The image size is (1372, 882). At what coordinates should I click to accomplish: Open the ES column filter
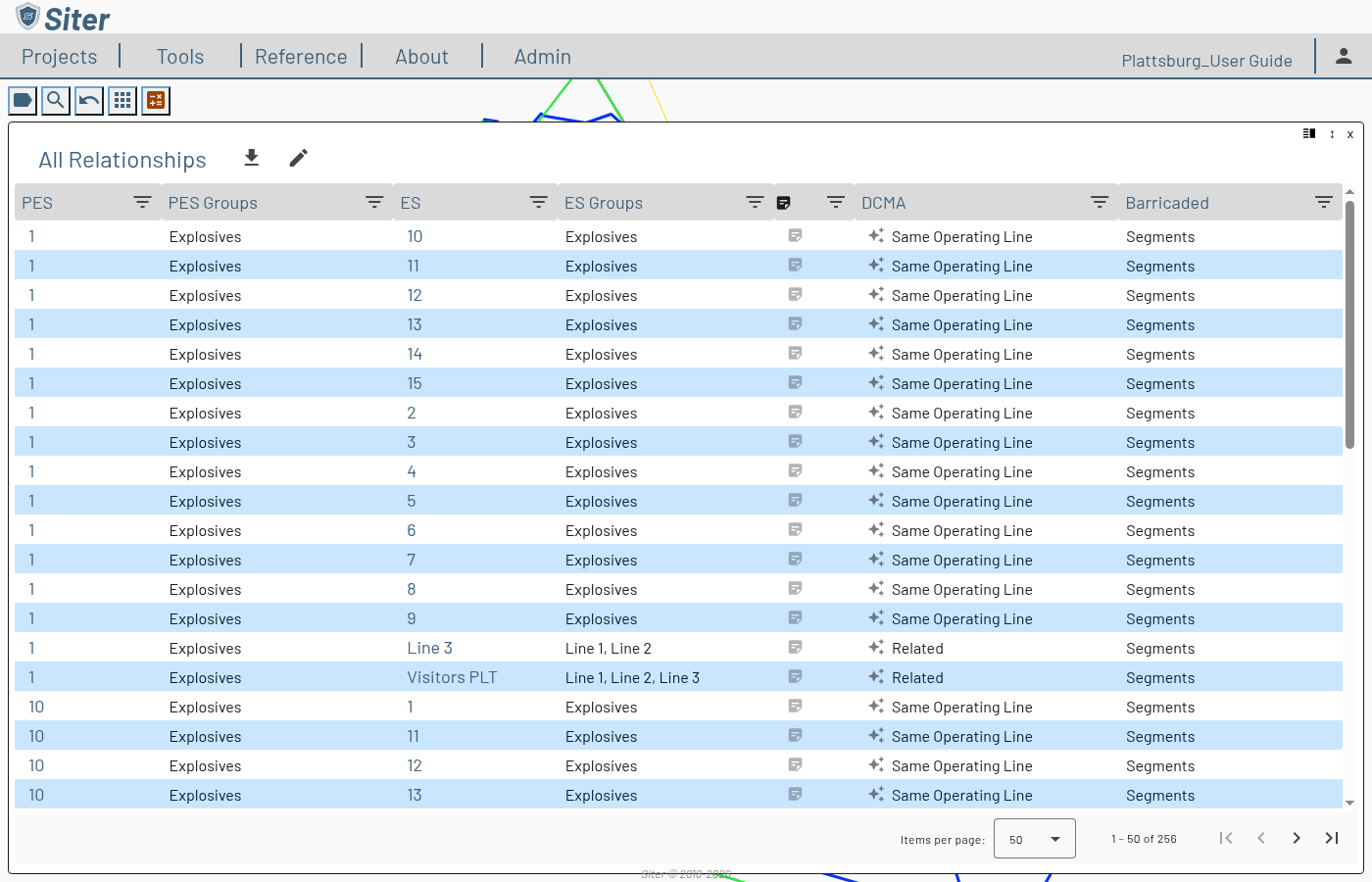[x=539, y=202]
